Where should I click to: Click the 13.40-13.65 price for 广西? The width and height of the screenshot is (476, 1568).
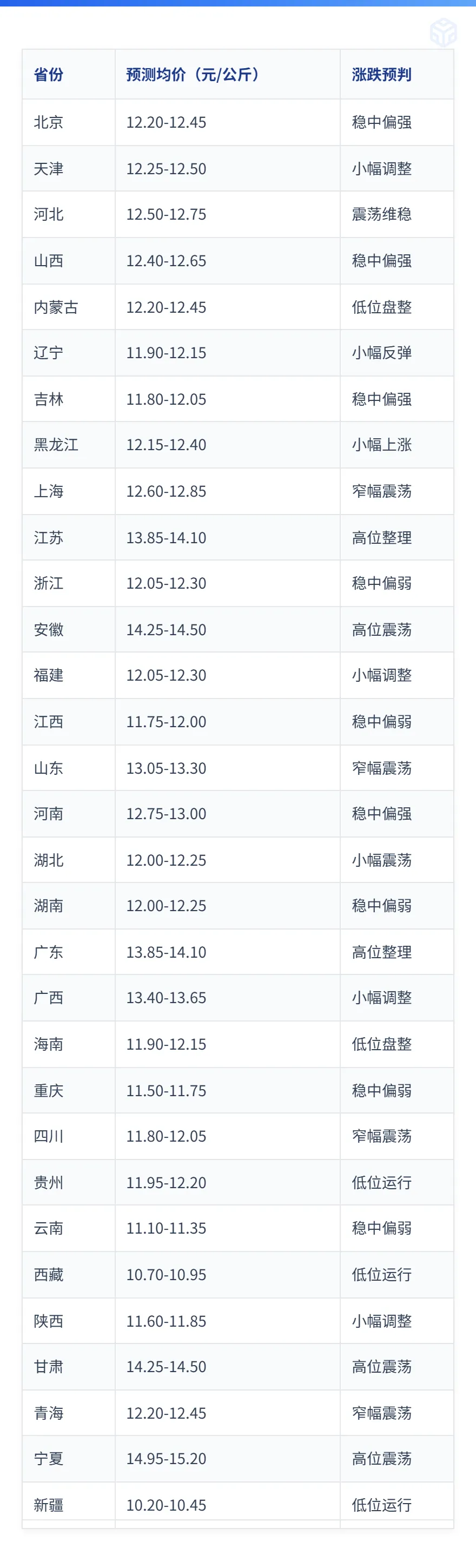[166, 998]
